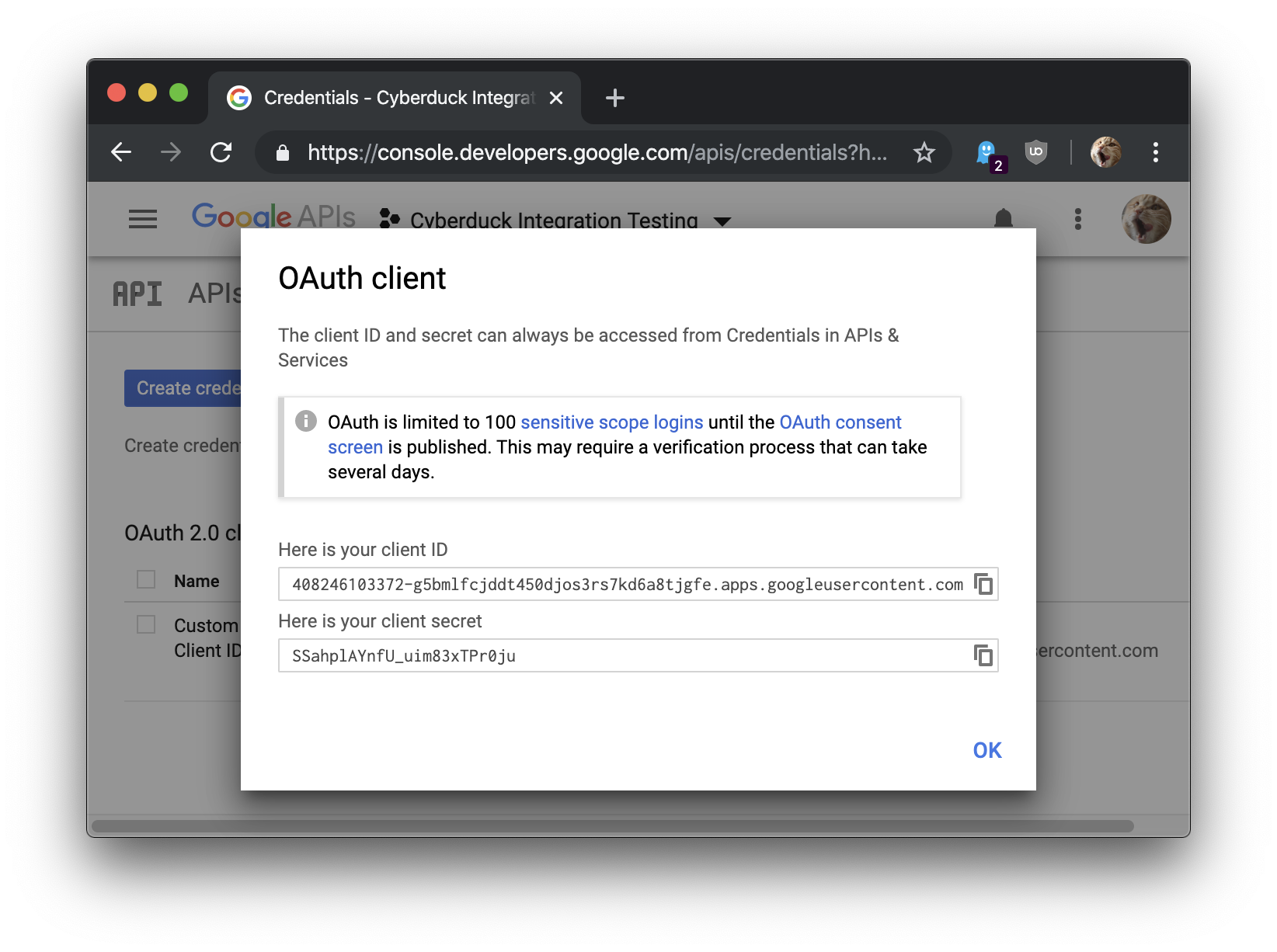Image resolution: width=1277 pixels, height=952 pixels.
Task: Click the API section icon
Action: tap(137, 294)
